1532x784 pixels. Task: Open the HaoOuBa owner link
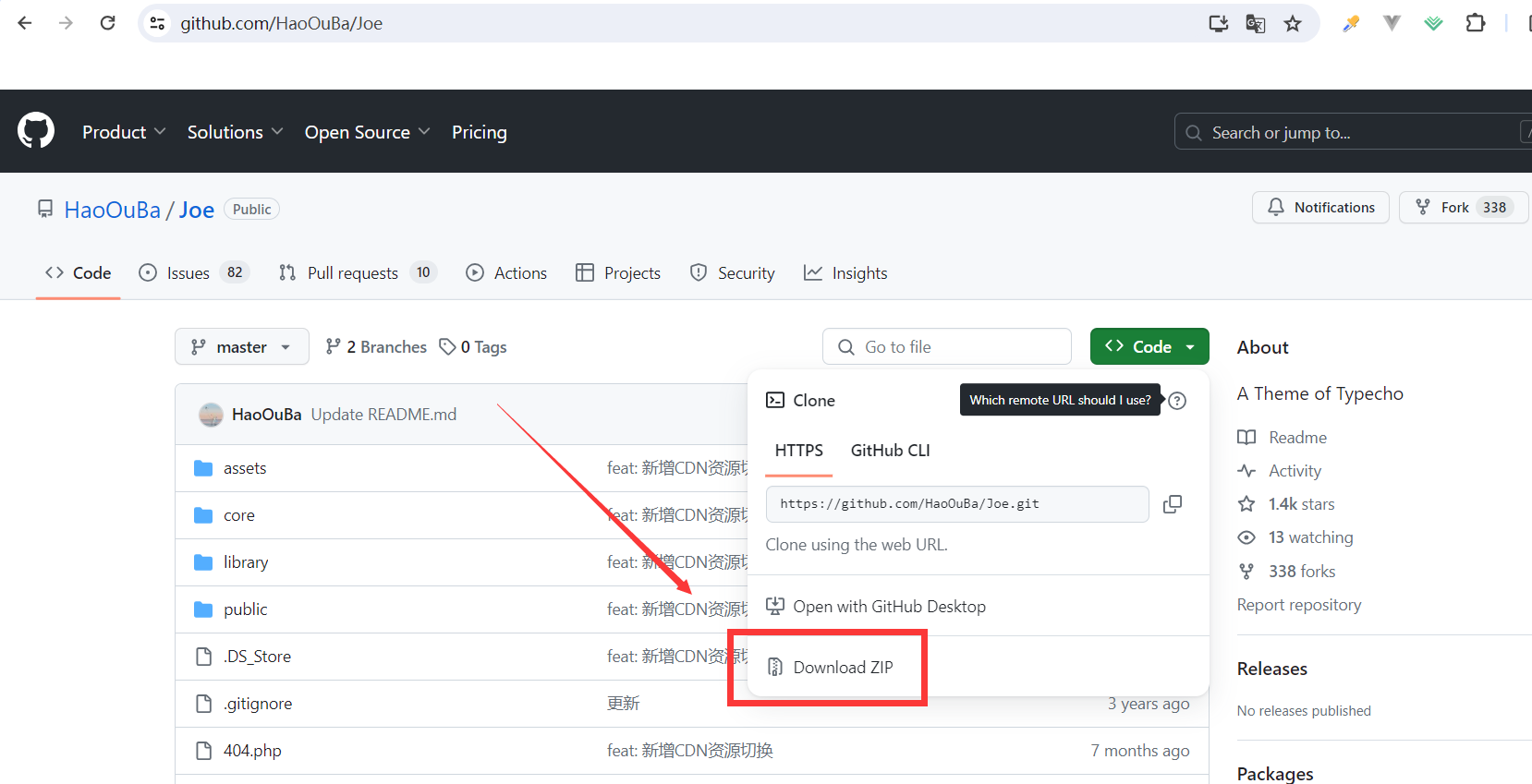tap(113, 210)
